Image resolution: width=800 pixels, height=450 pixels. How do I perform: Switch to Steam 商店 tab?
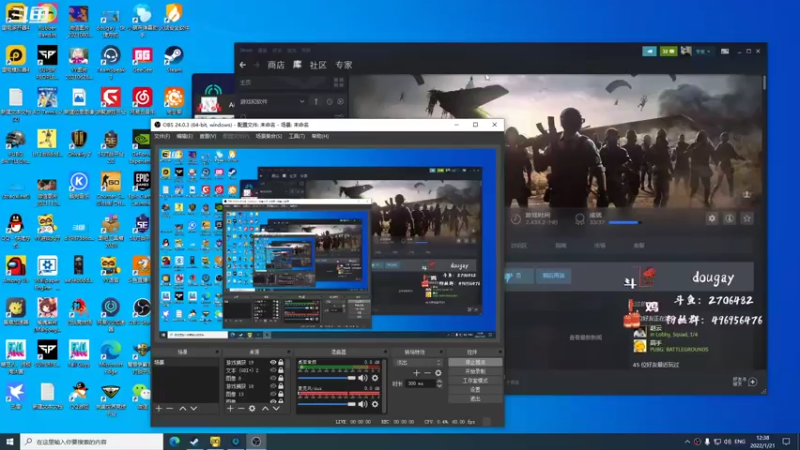click(276, 65)
